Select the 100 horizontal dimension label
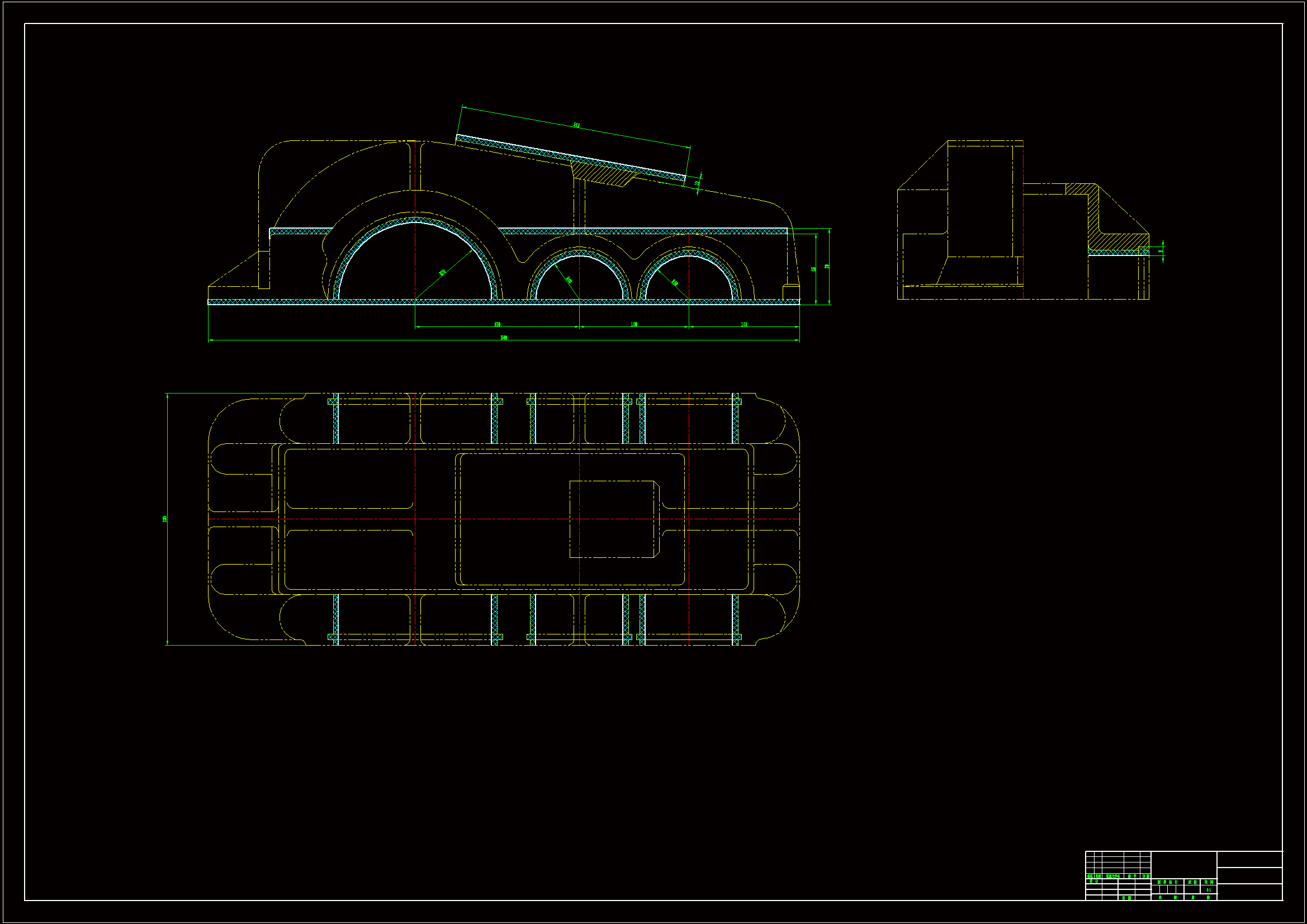This screenshot has width=1307, height=924. click(x=634, y=325)
